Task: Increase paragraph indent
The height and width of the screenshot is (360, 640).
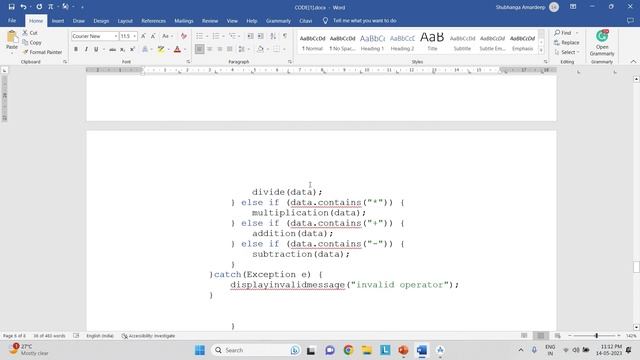Action: [x=260, y=36]
